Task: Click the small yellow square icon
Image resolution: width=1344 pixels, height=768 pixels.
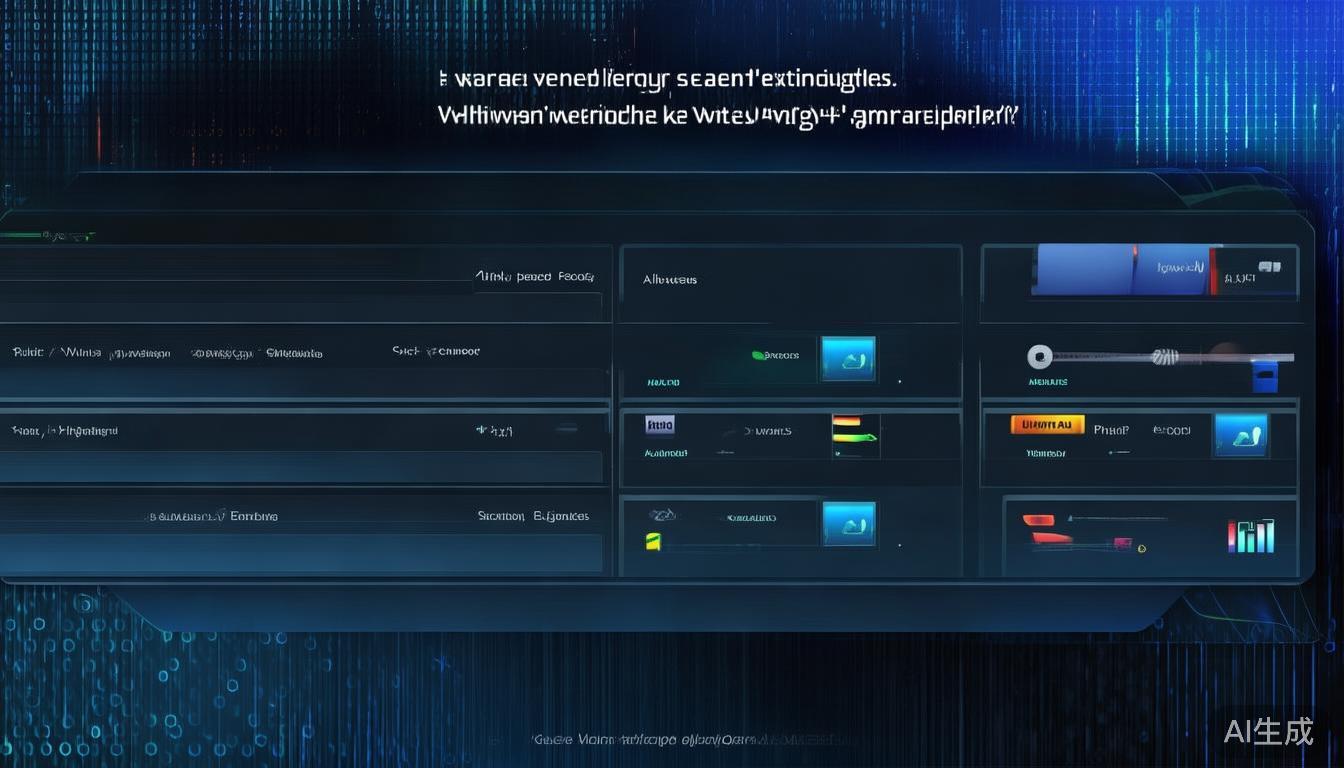Action: point(653,542)
